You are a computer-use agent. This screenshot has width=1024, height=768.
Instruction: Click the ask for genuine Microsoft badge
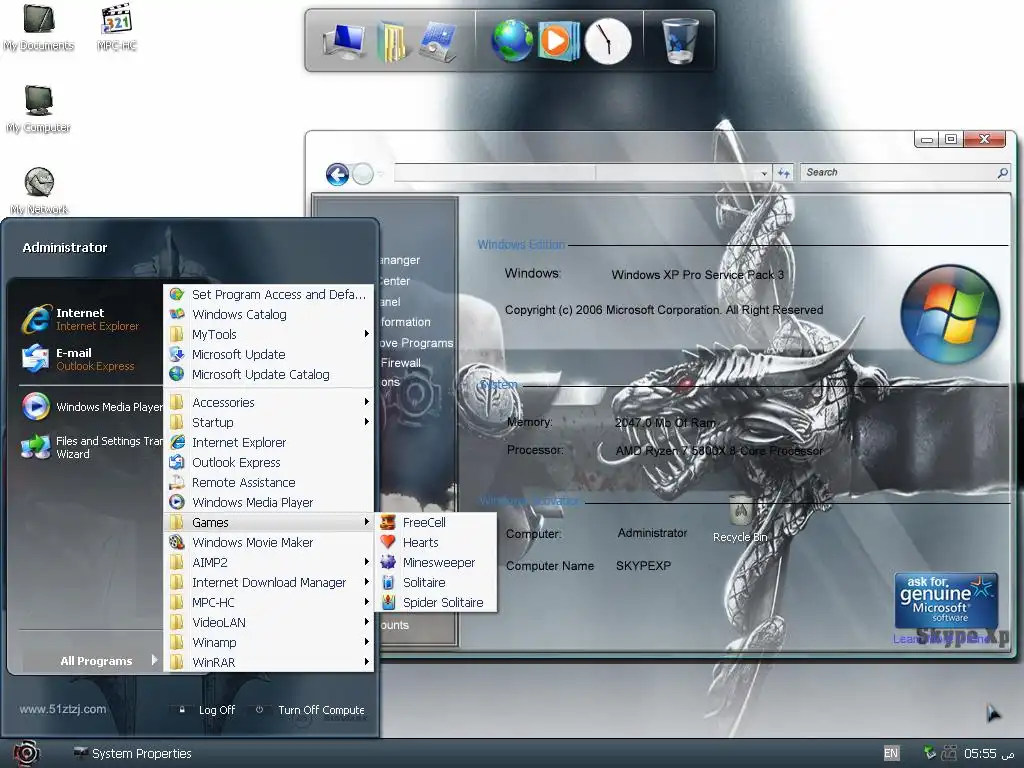946,600
